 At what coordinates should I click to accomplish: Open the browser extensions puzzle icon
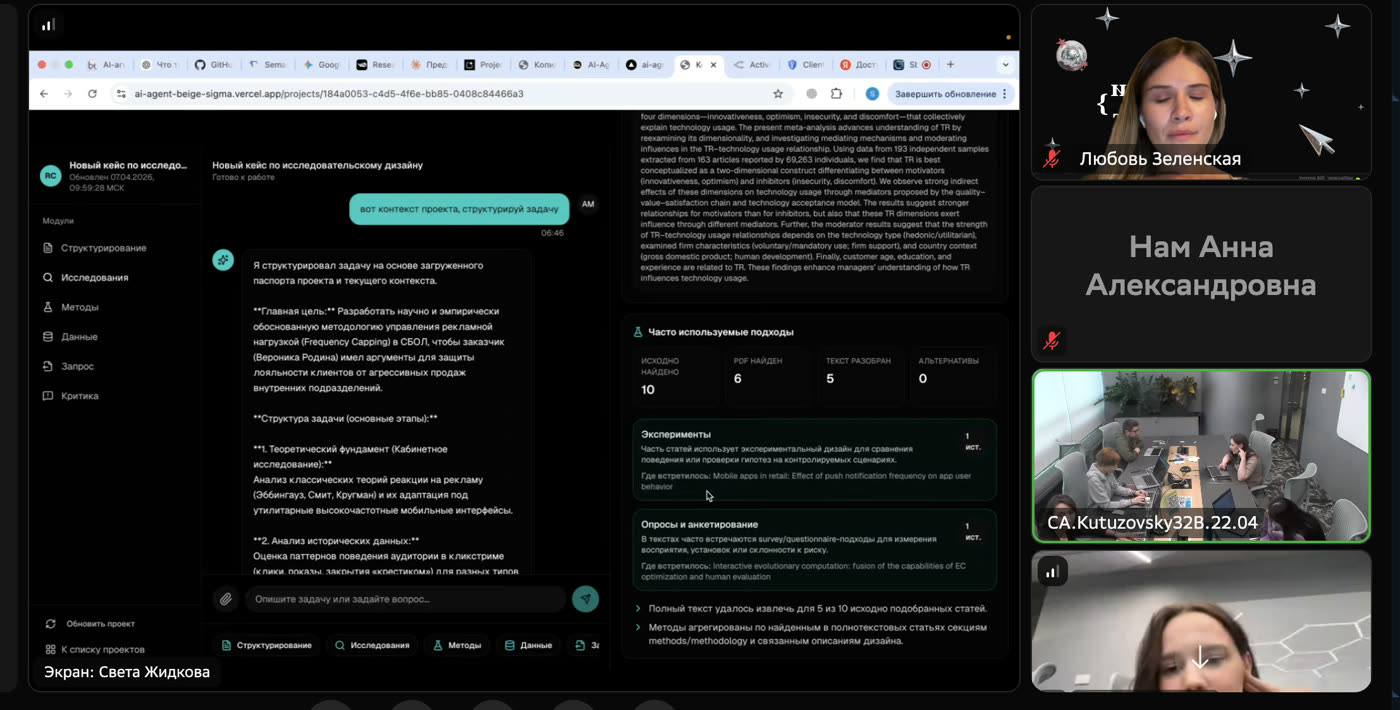[x=837, y=94]
